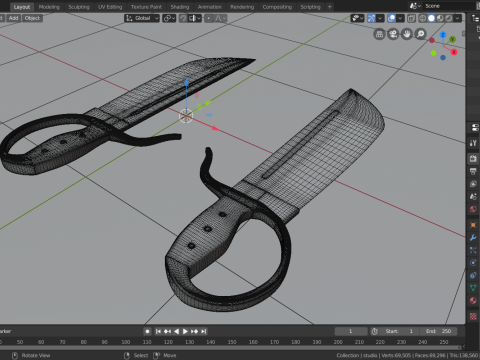Open the Sculpting workspace tab
This screenshot has height=360, width=480.
coord(79,7)
